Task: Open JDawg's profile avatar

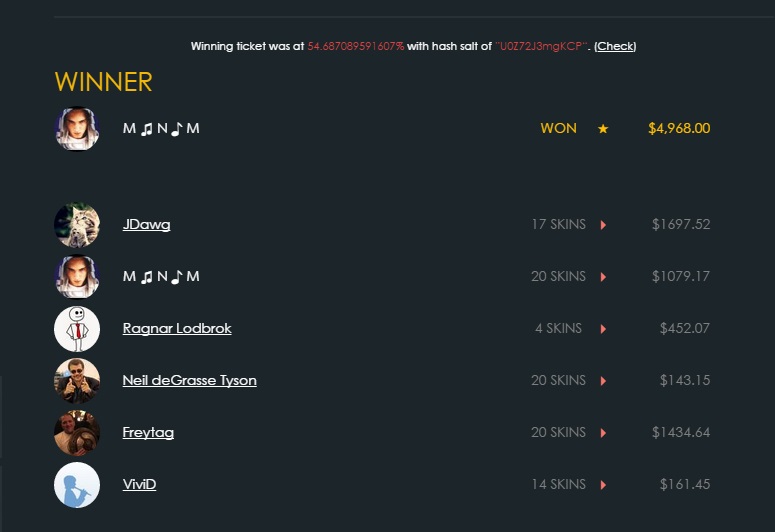Action: tap(77, 225)
